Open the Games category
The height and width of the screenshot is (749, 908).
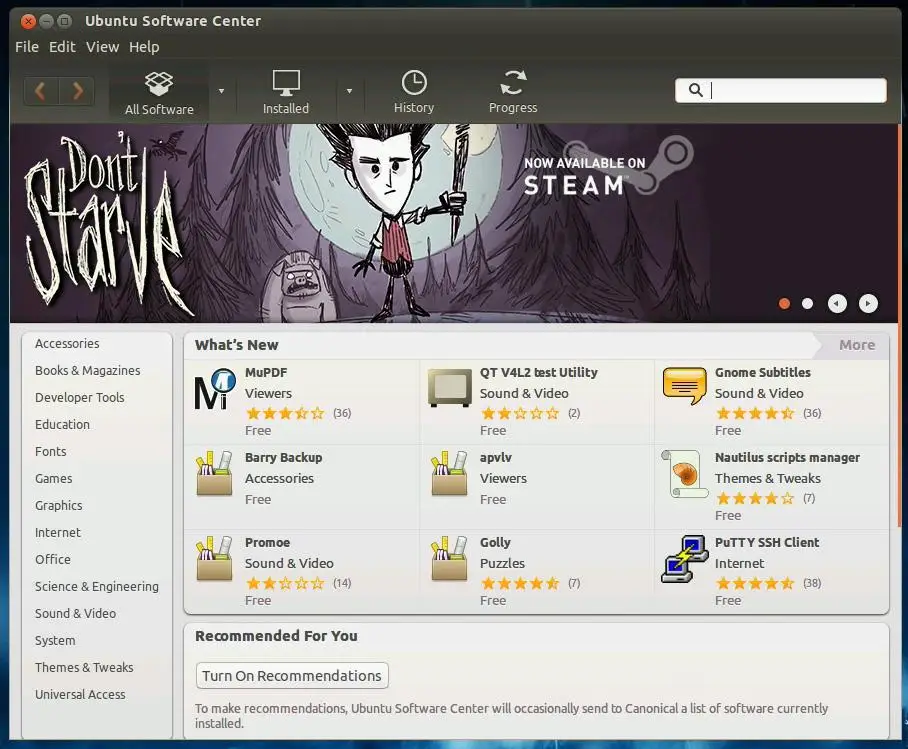[x=53, y=478]
